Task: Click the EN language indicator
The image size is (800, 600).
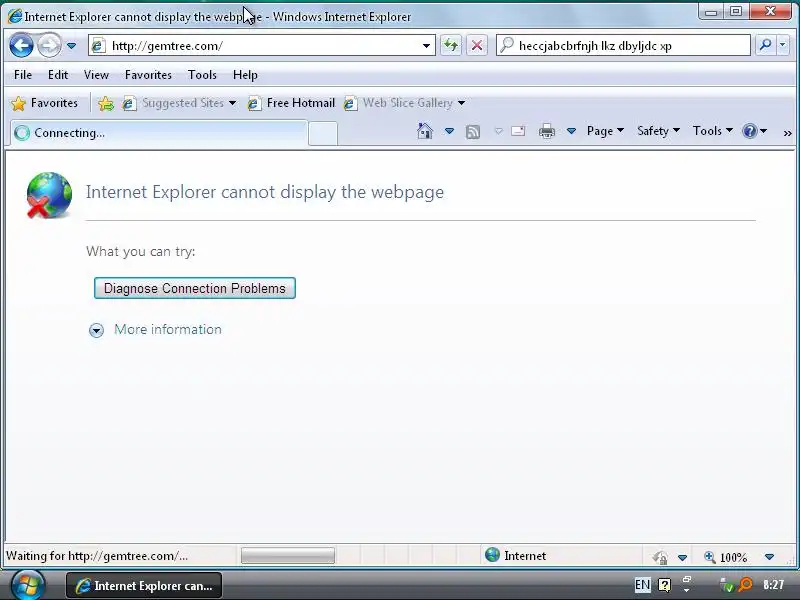Action: click(642, 585)
